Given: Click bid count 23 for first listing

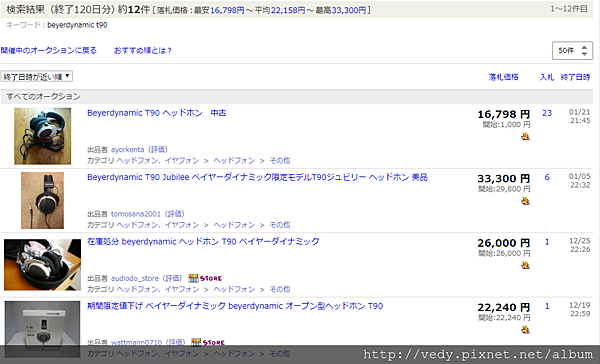Looking at the screenshot, I should (x=547, y=113).
